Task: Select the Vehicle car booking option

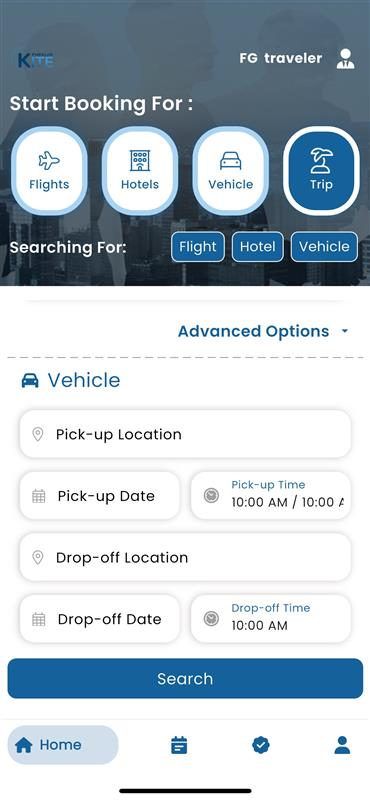Action: click(231, 171)
